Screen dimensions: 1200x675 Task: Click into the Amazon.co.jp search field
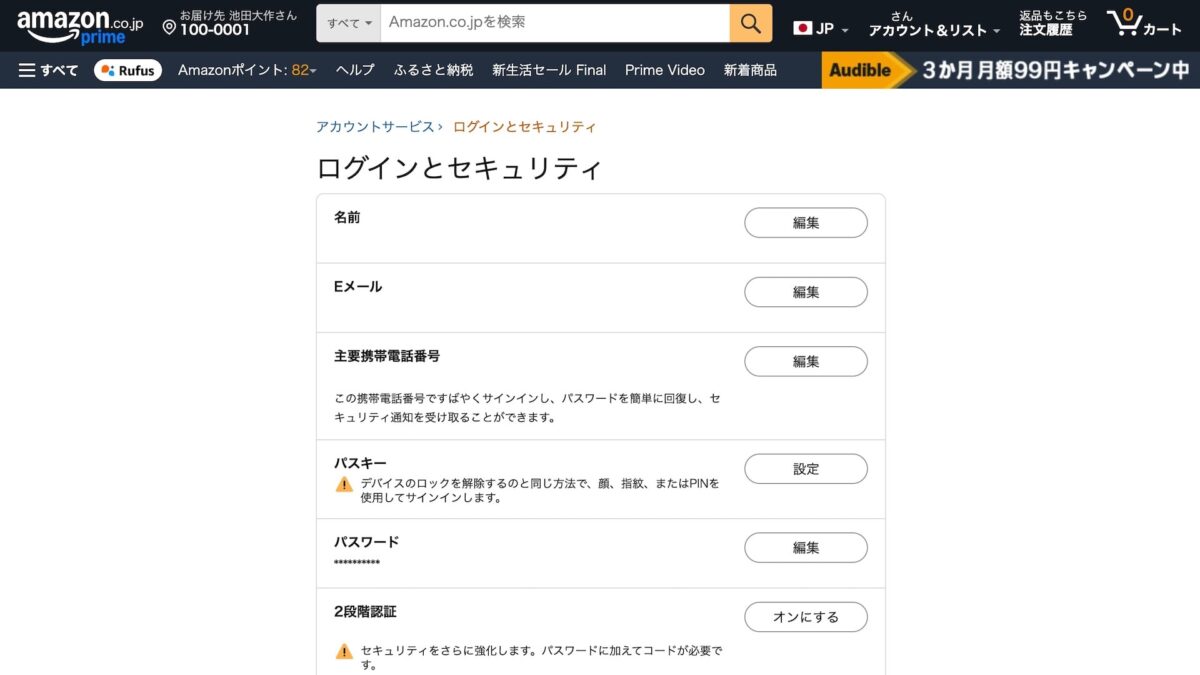(555, 23)
